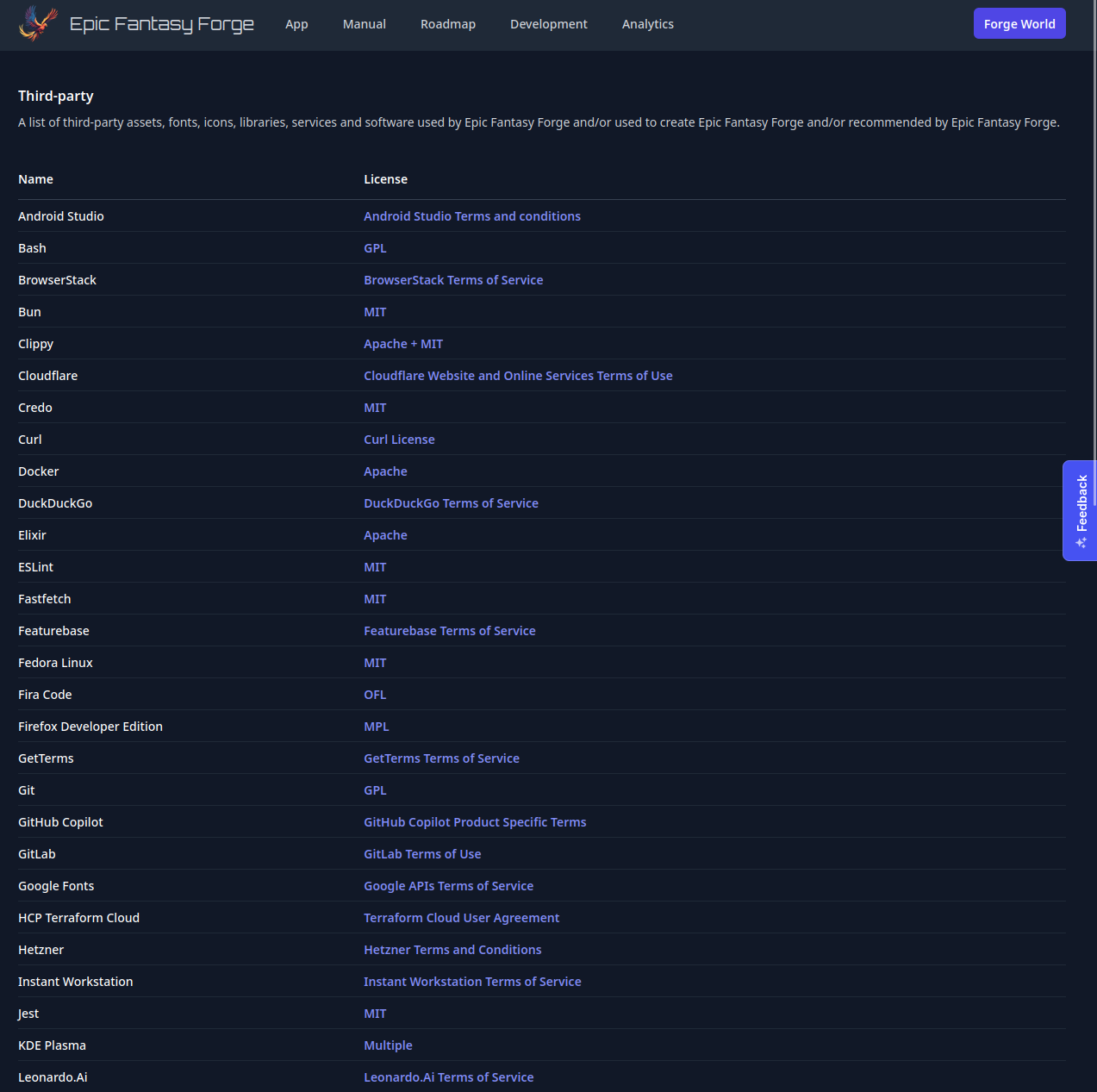The width and height of the screenshot is (1097, 1092).
Task: Open the Feedback side tab
Action: pyautogui.click(x=1081, y=511)
